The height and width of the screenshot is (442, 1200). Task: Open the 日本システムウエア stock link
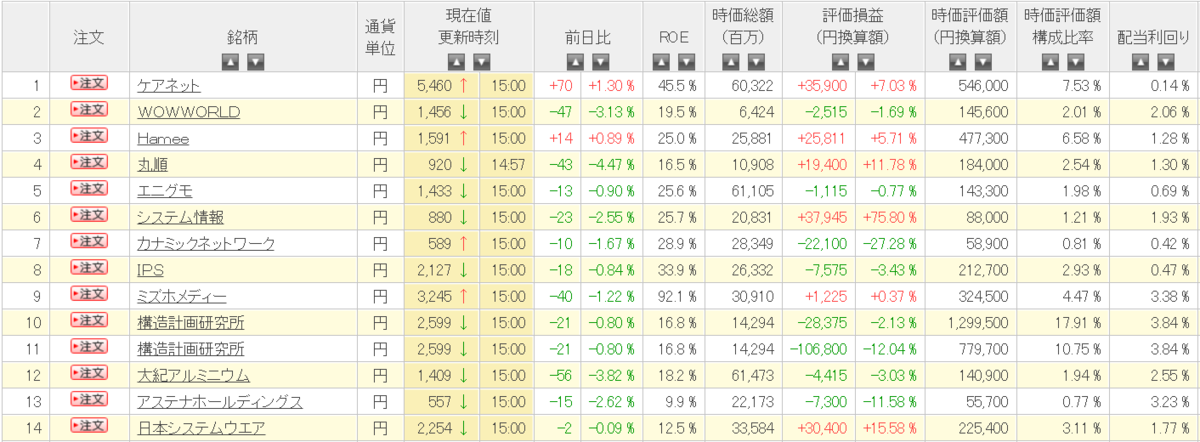tap(200, 428)
